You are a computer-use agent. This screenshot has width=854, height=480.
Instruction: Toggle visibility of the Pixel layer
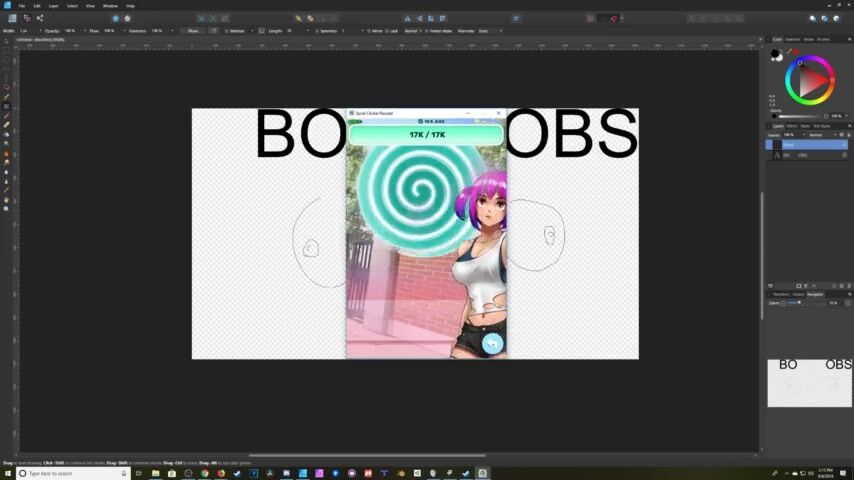tap(844, 144)
